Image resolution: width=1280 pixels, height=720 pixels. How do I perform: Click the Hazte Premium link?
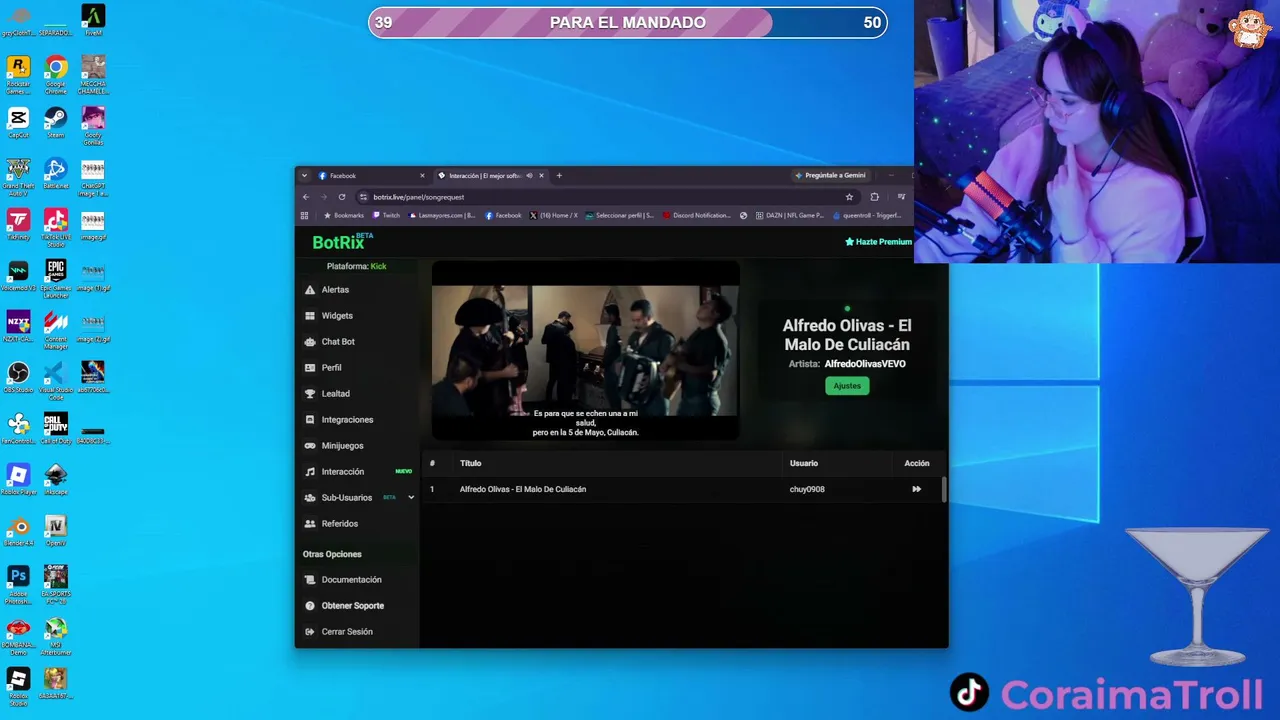pyautogui.click(x=878, y=242)
